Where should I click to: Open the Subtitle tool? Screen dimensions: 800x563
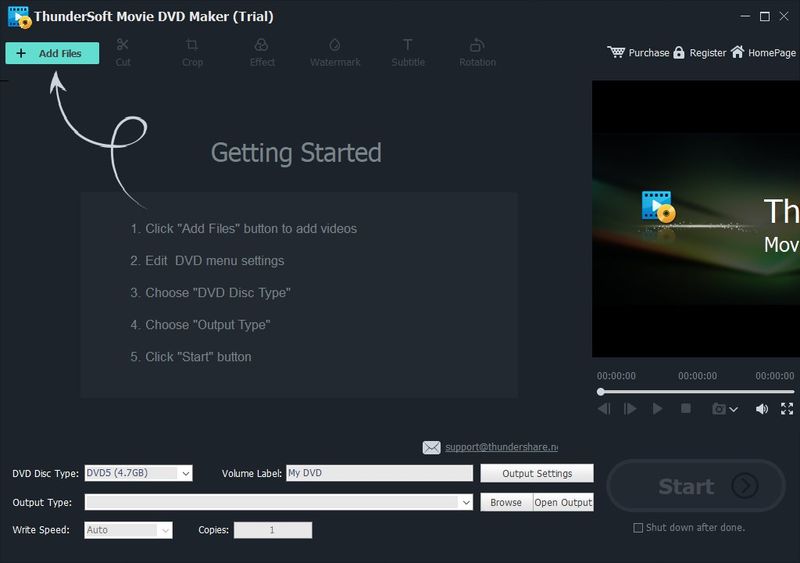click(408, 53)
